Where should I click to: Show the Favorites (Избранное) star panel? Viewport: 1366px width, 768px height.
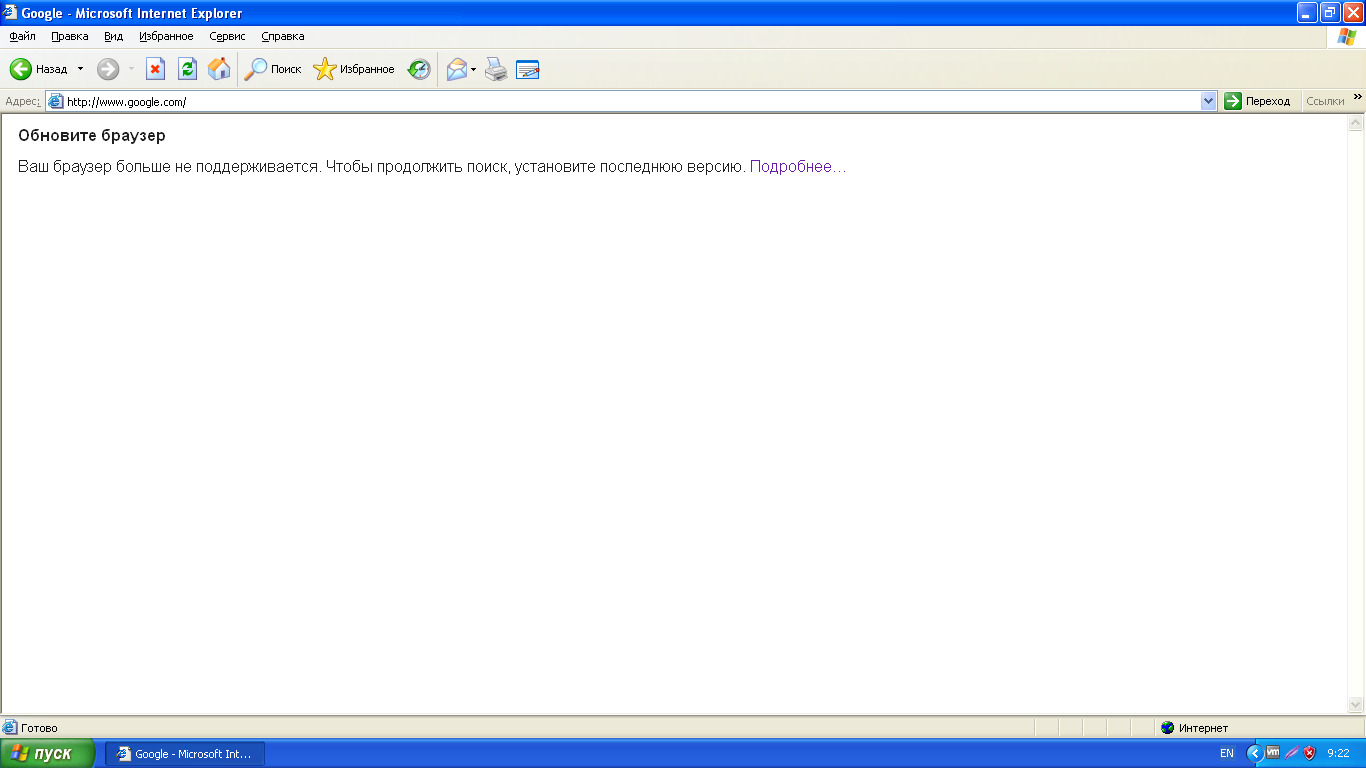pos(354,69)
